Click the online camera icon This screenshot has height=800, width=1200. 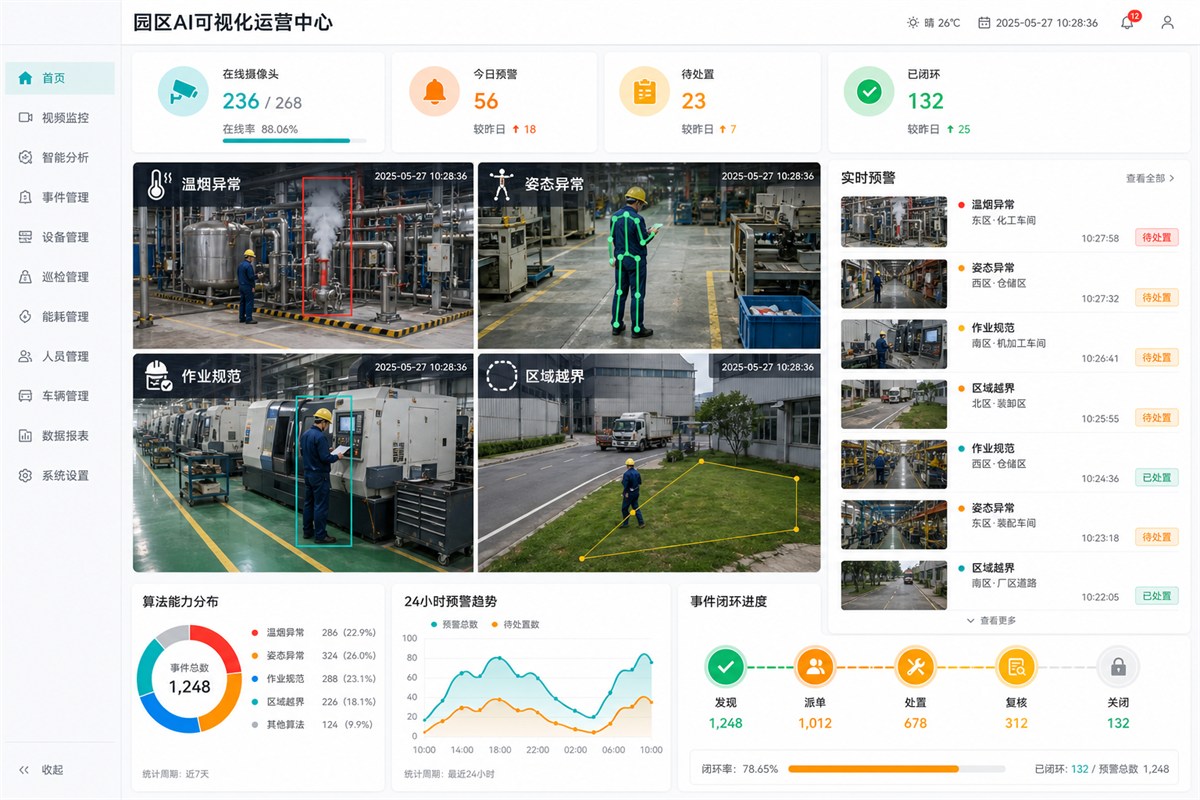(x=183, y=91)
